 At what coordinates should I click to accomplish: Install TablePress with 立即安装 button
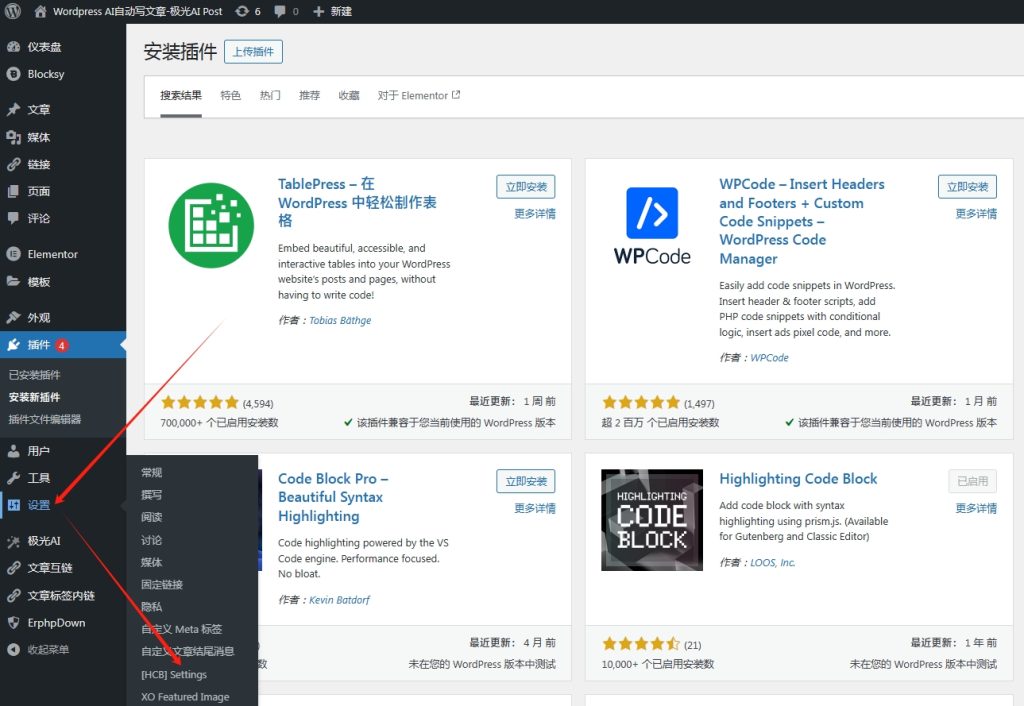pos(526,187)
